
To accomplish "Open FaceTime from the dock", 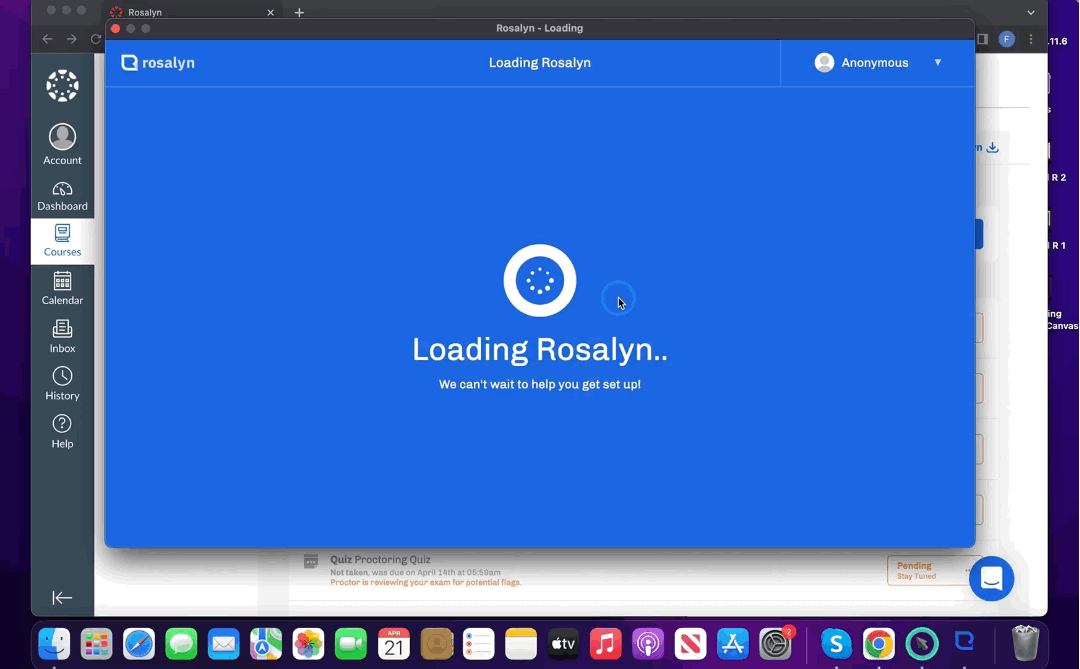I will [351, 644].
